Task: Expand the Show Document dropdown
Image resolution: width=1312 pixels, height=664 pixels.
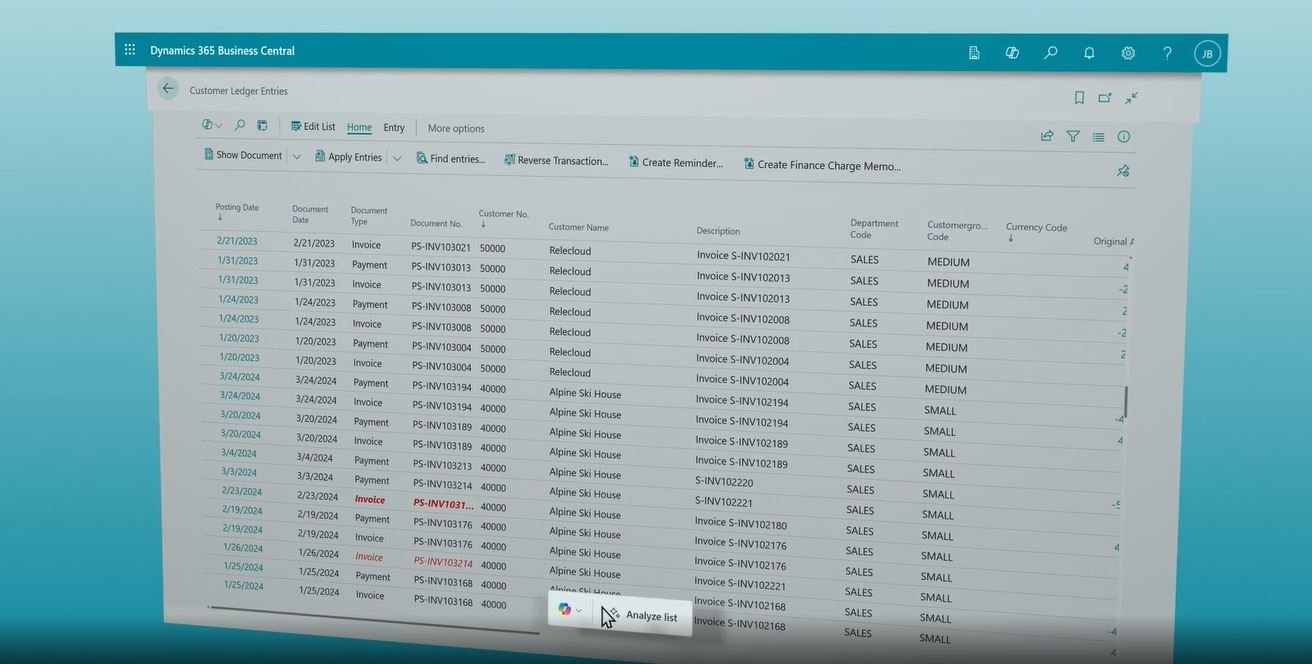Action: click(295, 155)
